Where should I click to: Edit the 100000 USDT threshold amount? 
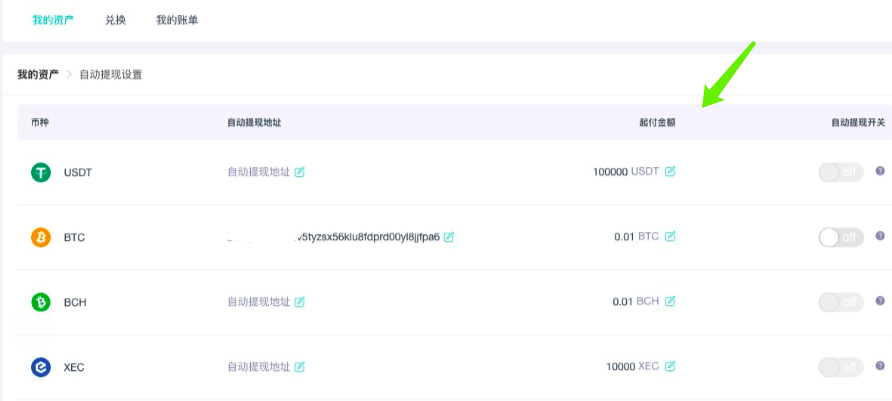click(670, 171)
